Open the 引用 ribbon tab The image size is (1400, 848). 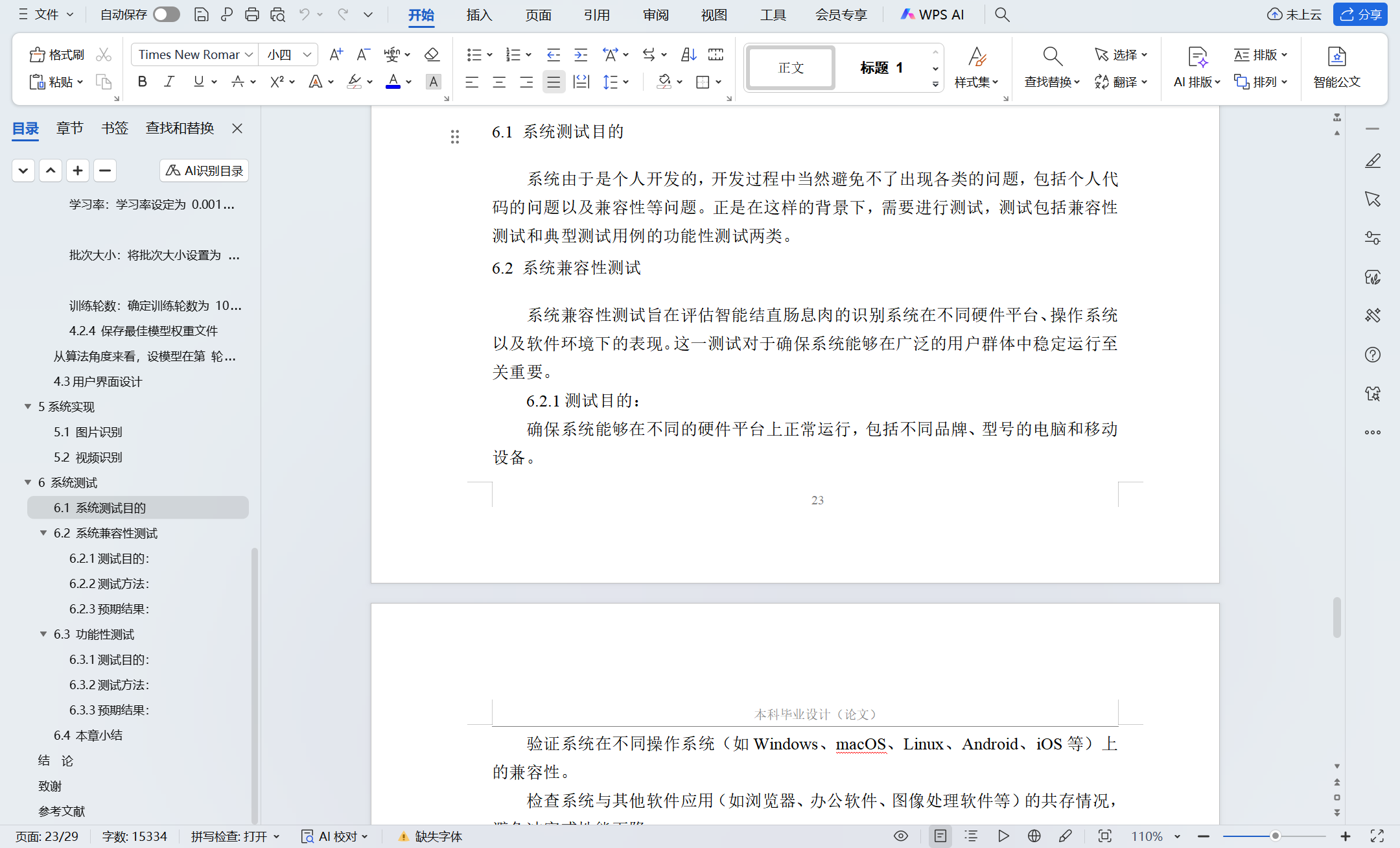pyautogui.click(x=597, y=14)
